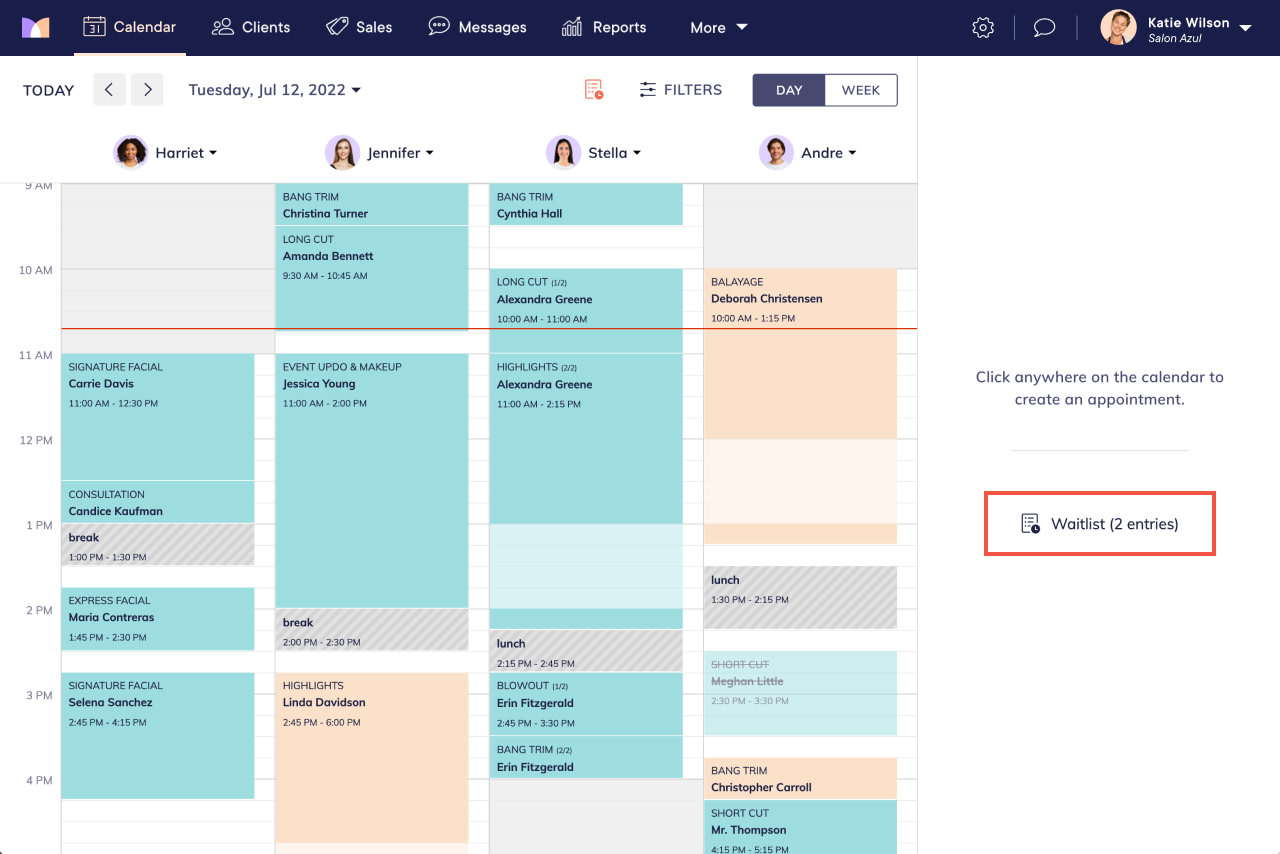Image resolution: width=1280 pixels, height=854 pixels.
Task: Open the Clients section icon
Action: [x=222, y=27]
